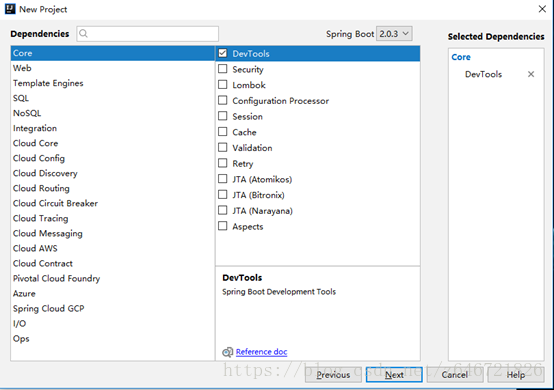Close the New Project dialog

542,9
